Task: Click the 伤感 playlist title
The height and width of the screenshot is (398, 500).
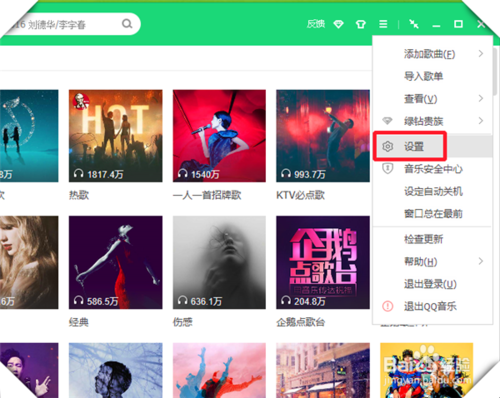Action: [x=183, y=322]
